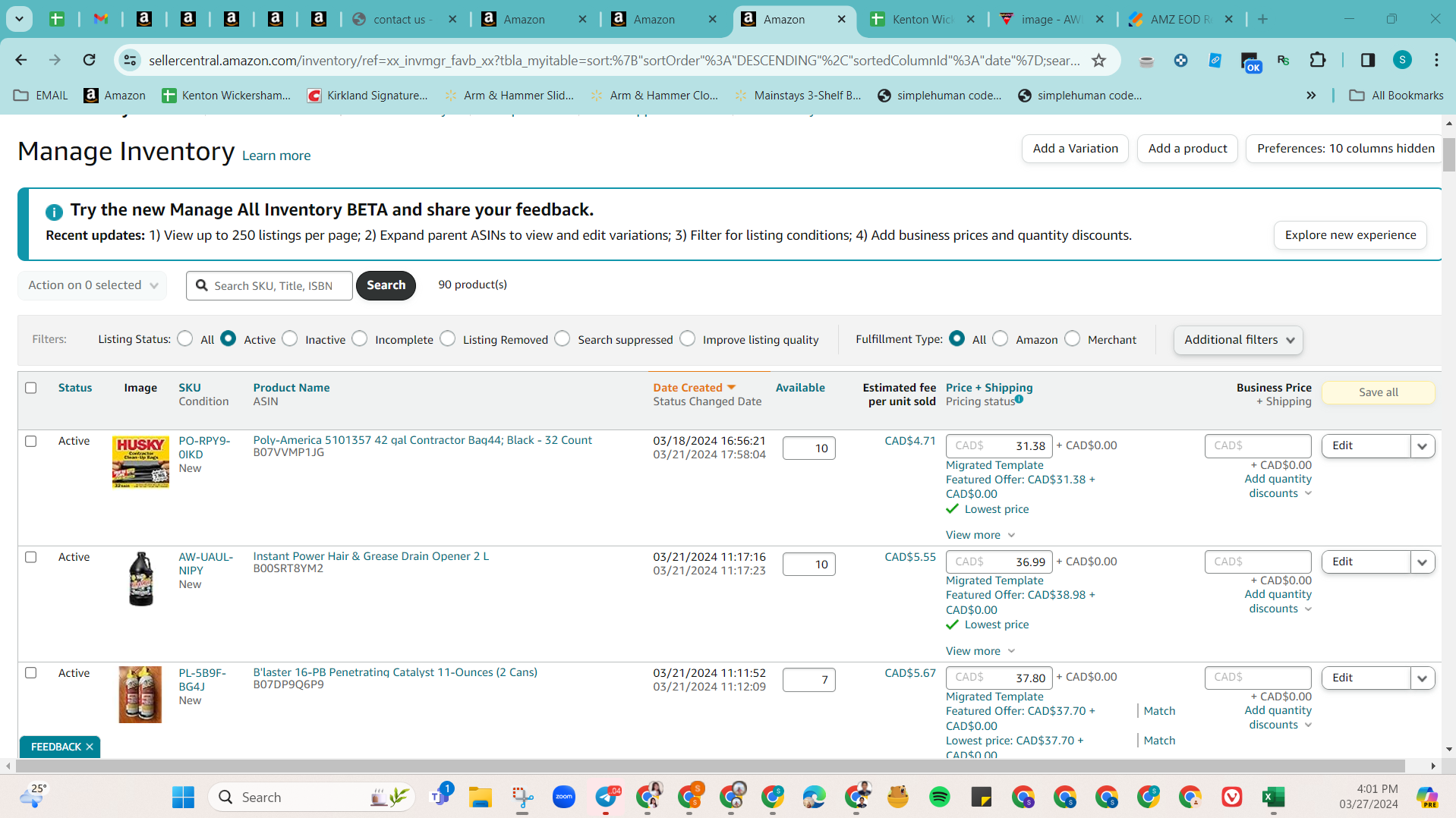The height and width of the screenshot is (818, 1456).
Task: Toggle the browser side panel icon
Action: (1367, 60)
